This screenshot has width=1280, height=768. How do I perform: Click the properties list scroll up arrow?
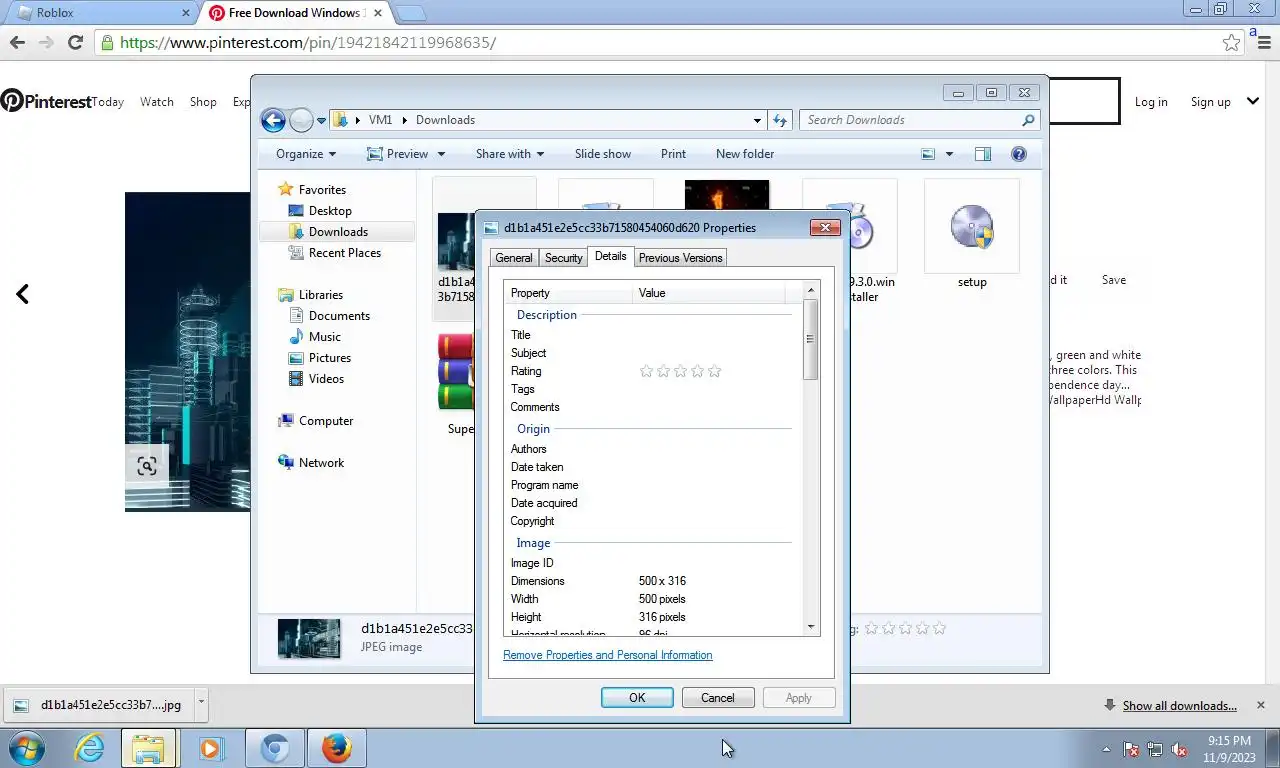pyautogui.click(x=810, y=291)
